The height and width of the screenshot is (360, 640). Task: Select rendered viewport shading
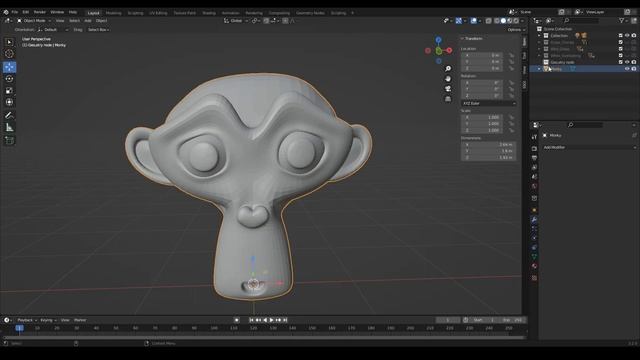click(516, 21)
